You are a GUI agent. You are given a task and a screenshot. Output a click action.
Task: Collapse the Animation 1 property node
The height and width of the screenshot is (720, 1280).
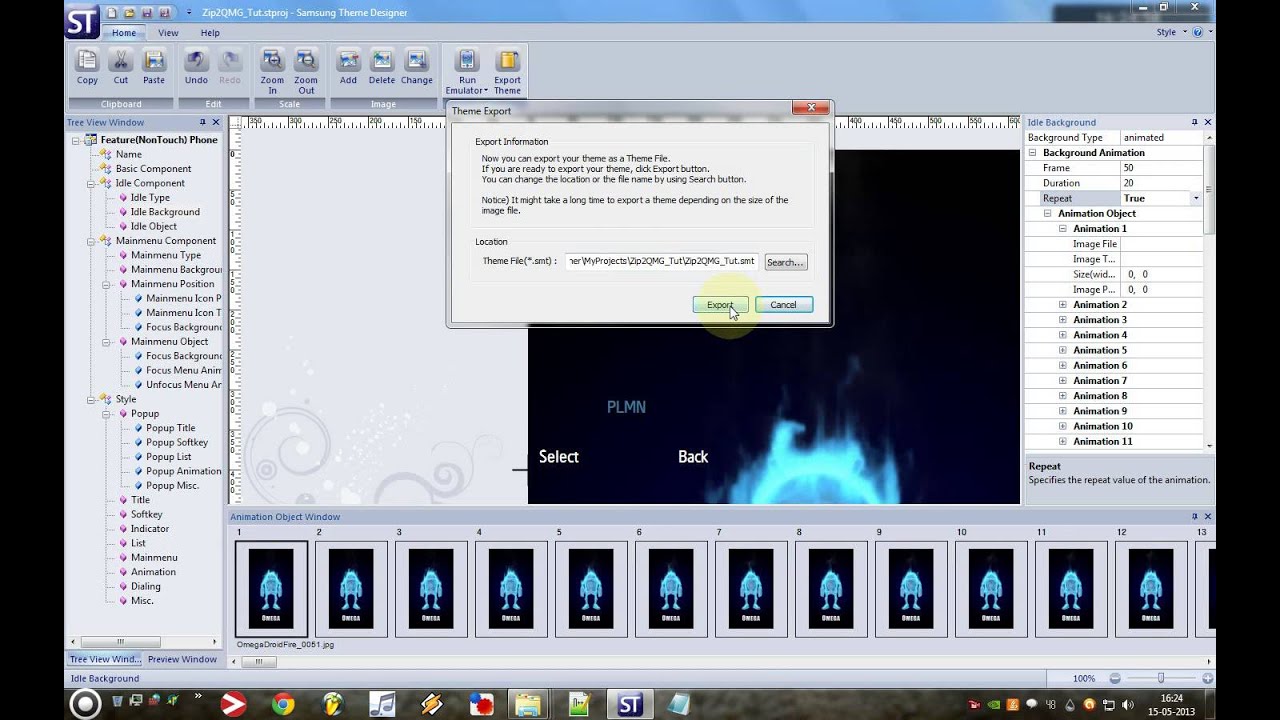point(1063,229)
